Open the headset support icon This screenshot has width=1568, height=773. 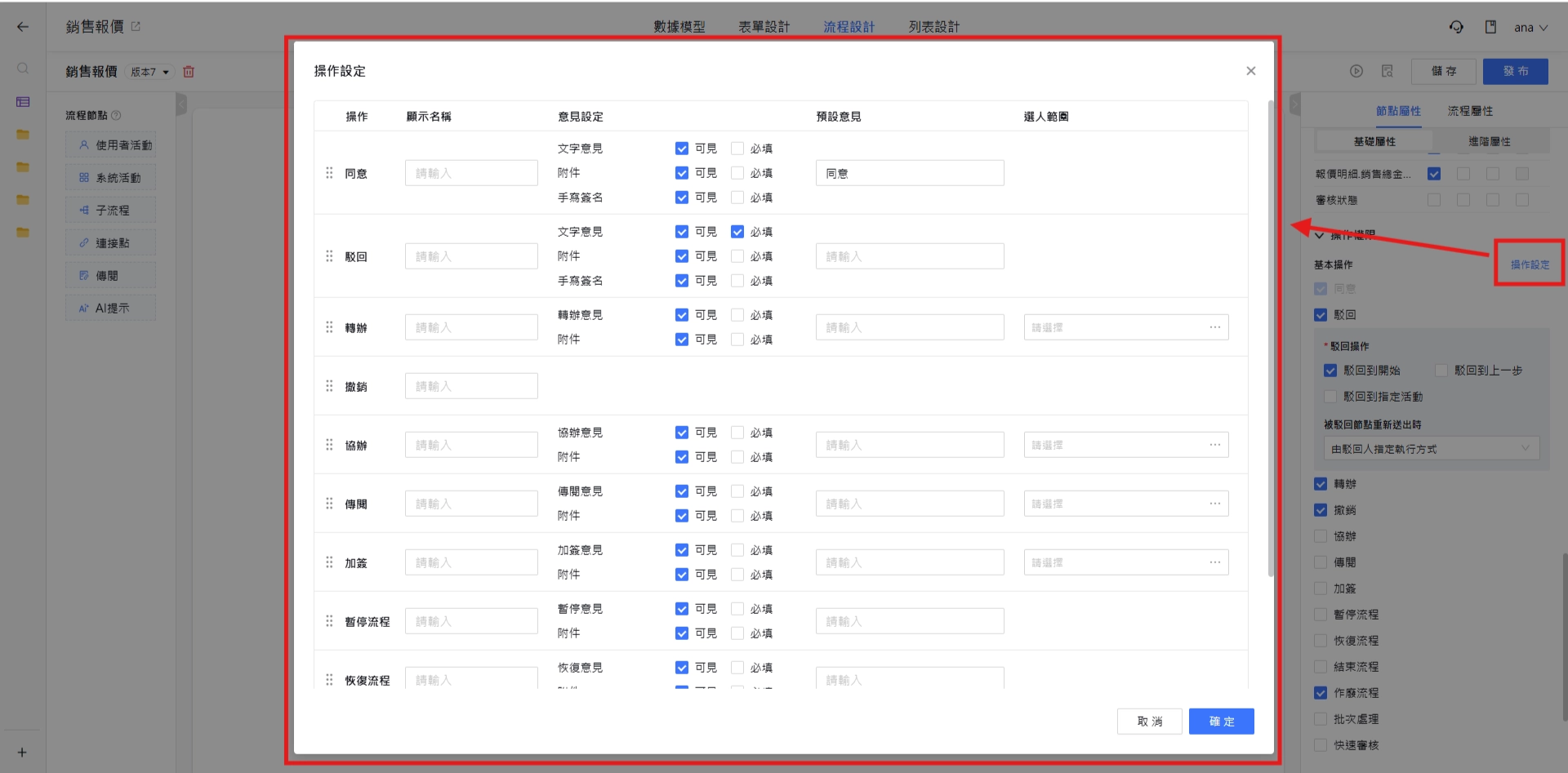[x=1456, y=27]
